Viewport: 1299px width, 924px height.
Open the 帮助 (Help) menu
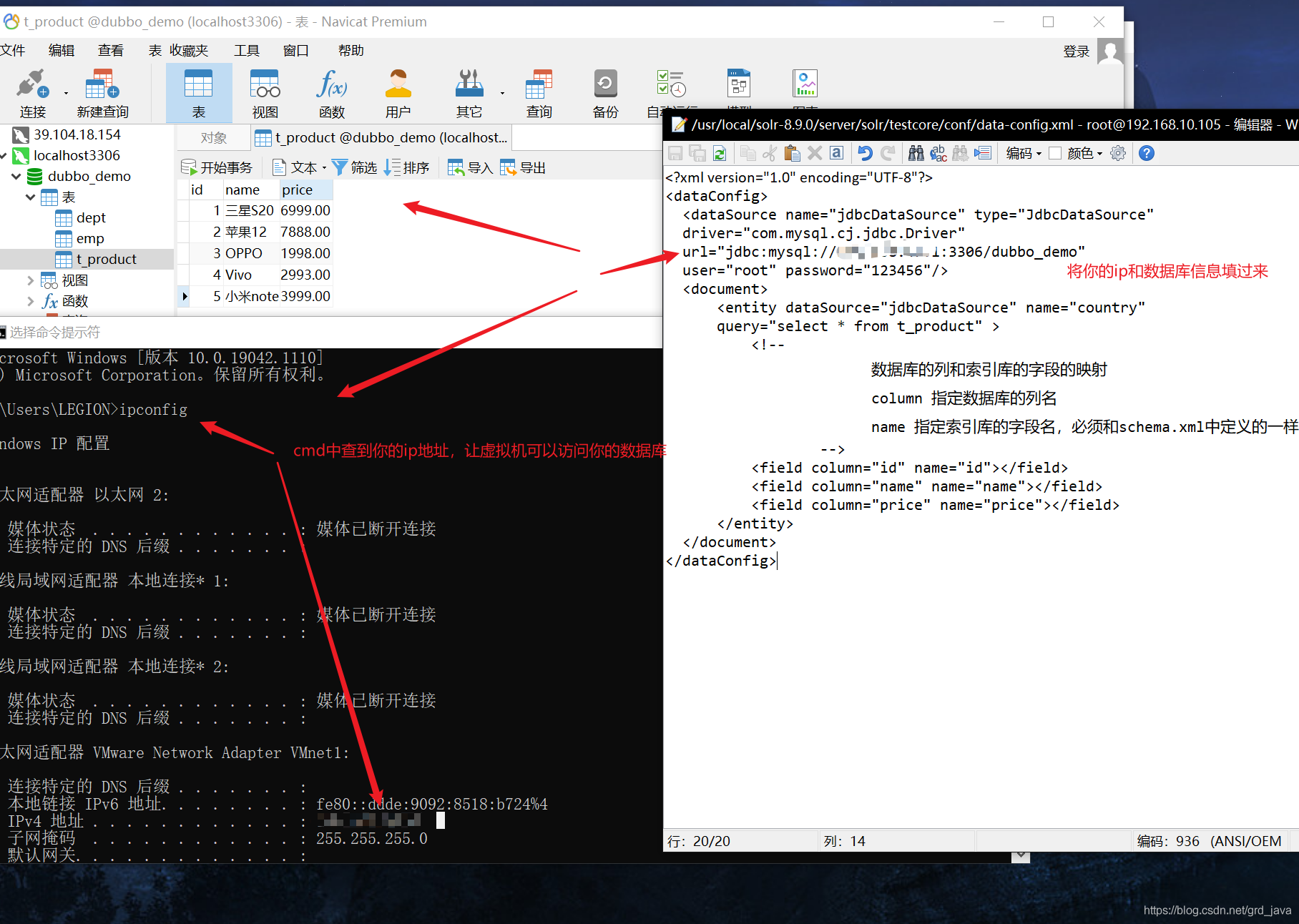351,50
